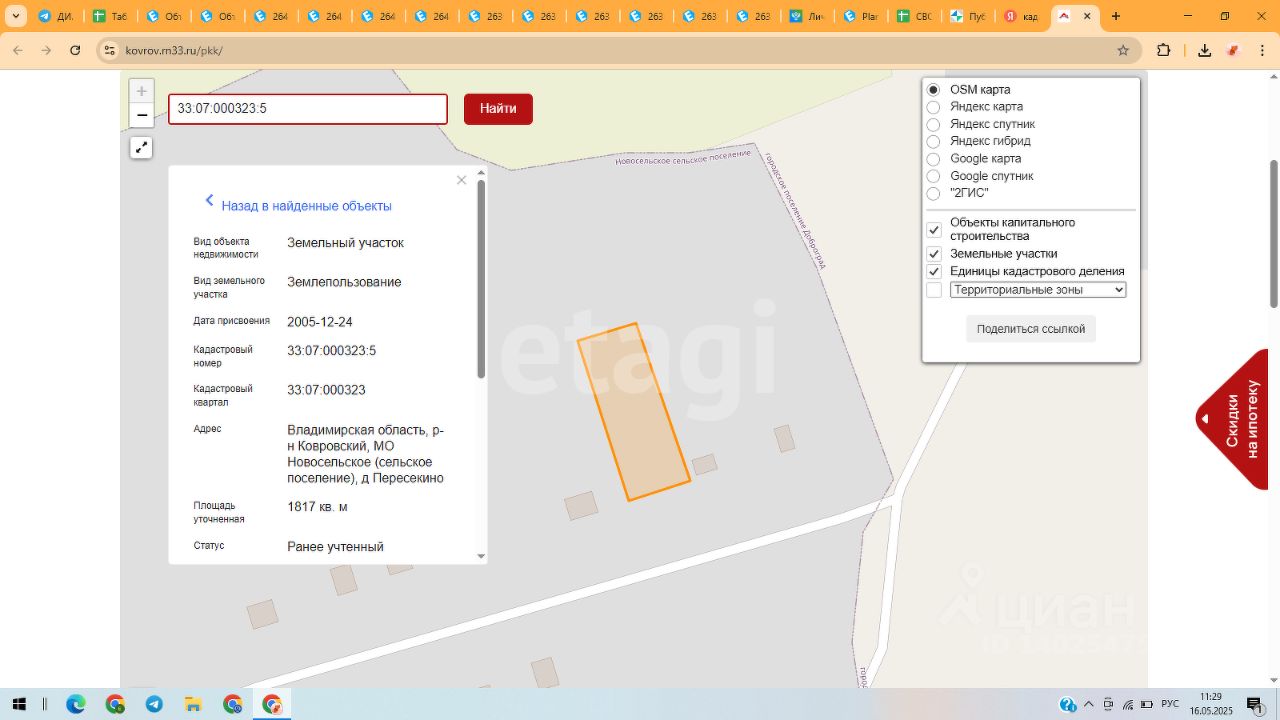Toggle Единицы кадастрового деления layer

click(934, 272)
